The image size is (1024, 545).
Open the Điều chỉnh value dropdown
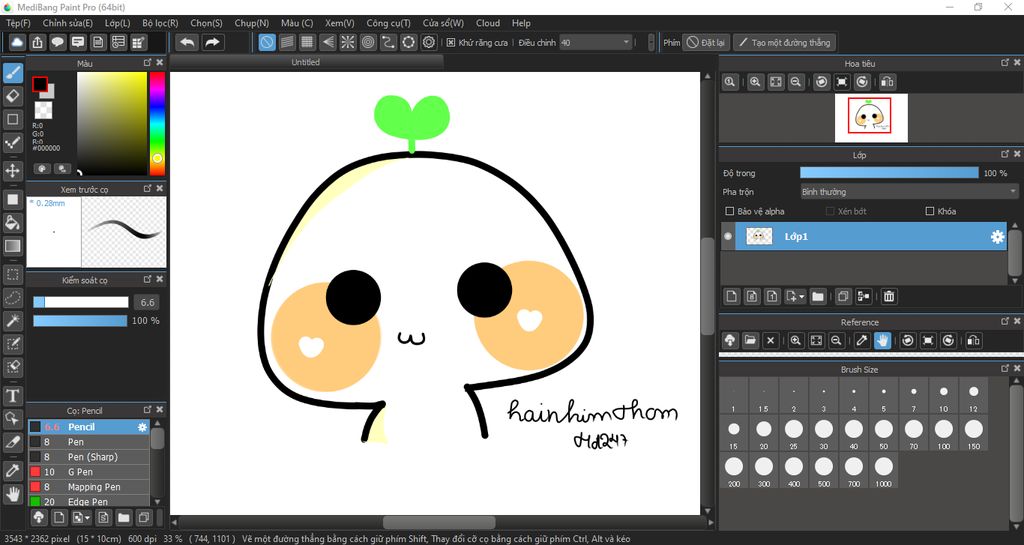[x=626, y=42]
